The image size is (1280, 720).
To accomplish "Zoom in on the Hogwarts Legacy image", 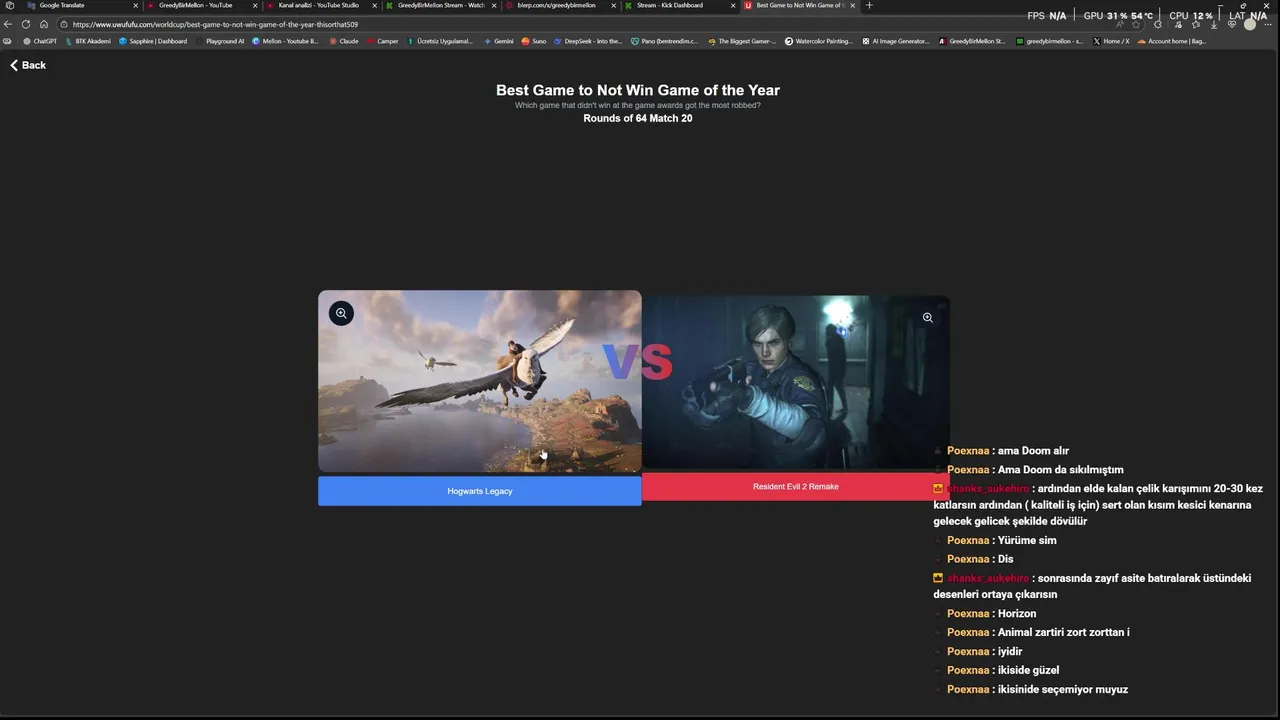I will click(x=341, y=313).
